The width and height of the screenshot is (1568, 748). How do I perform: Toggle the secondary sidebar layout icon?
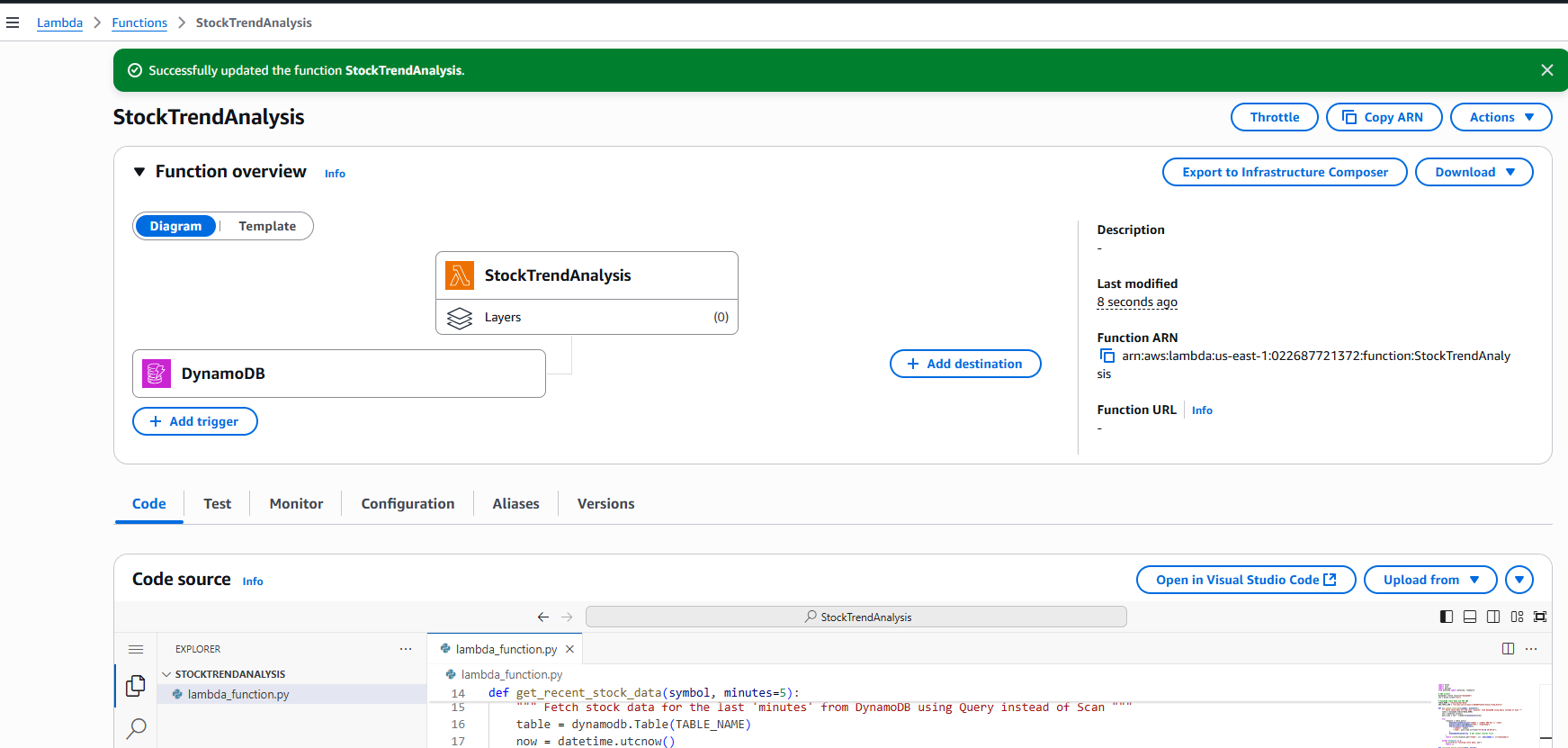click(1493, 617)
